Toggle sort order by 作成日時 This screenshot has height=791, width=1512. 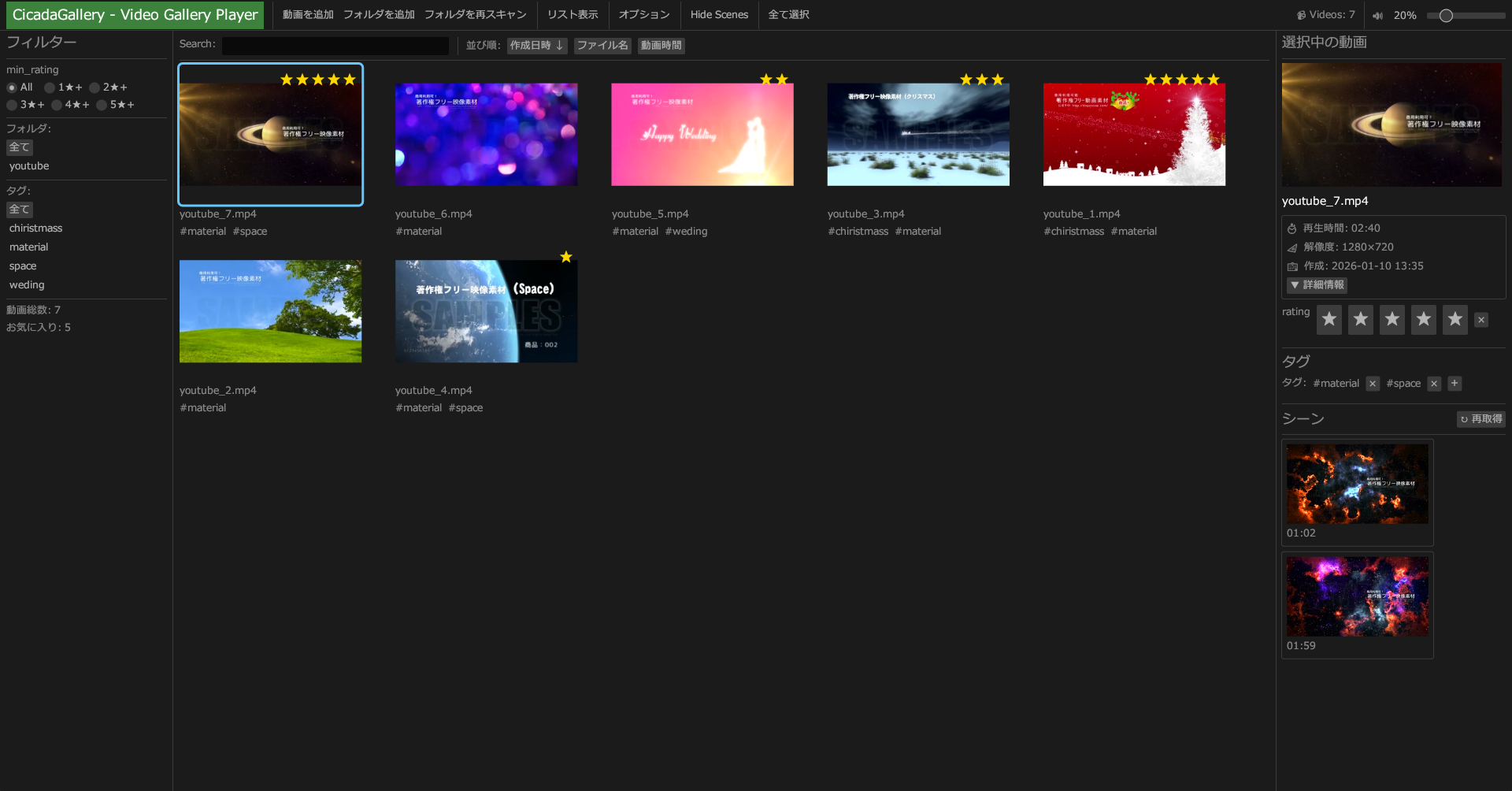click(536, 46)
